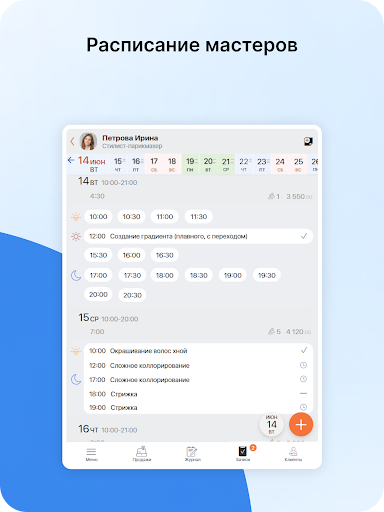Screen dimensions: 384x512
Task: Open Петрова Ирина's profile photo
Action: 88,141
